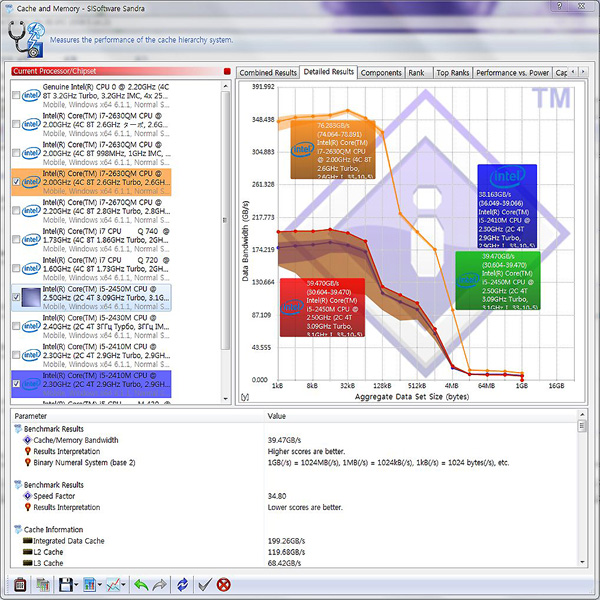This screenshot has height=600, width=600.
Task: Switch to the Rank tab
Action: pos(417,73)
